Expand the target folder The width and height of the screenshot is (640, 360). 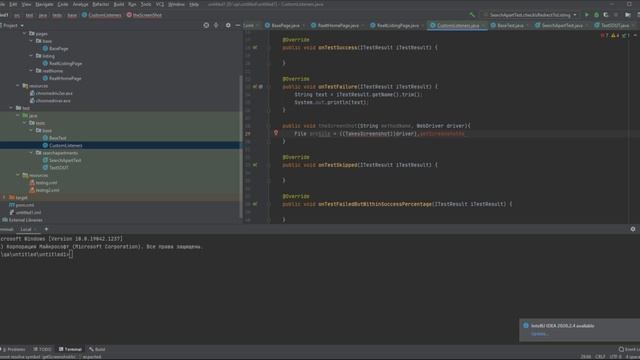4,197
